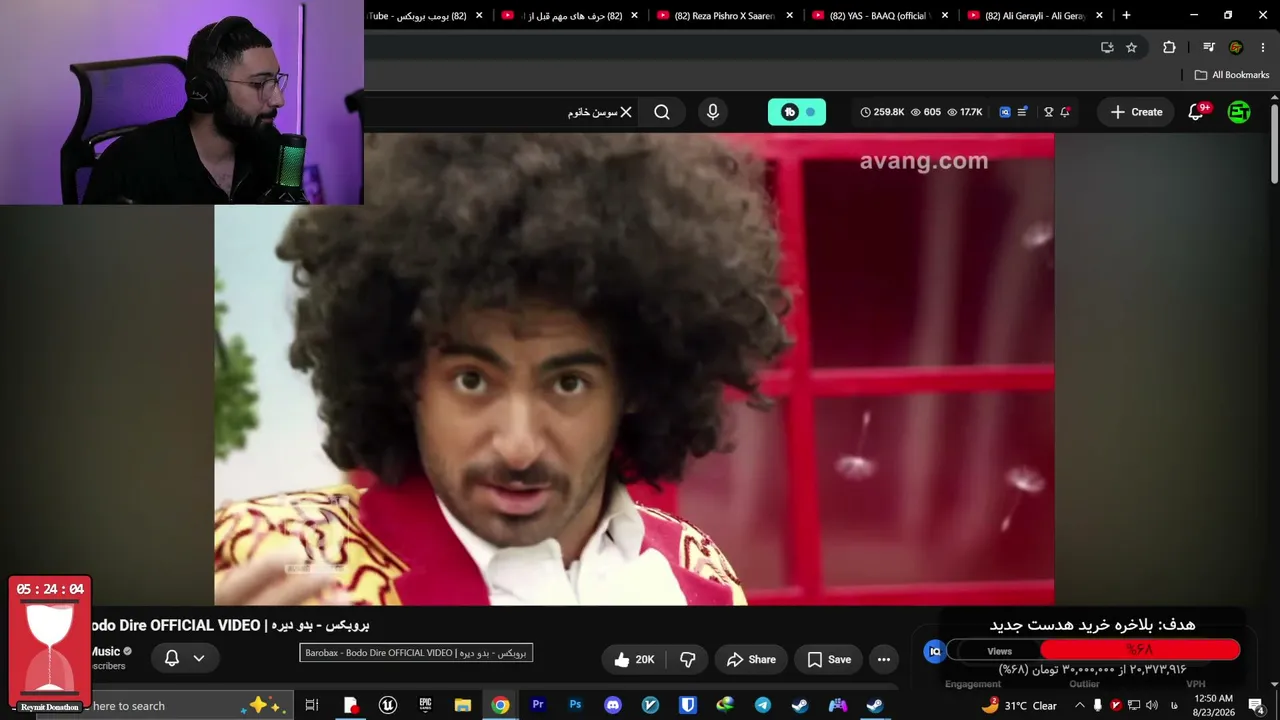Dislike the Bodo Dire video

point(688,659)
